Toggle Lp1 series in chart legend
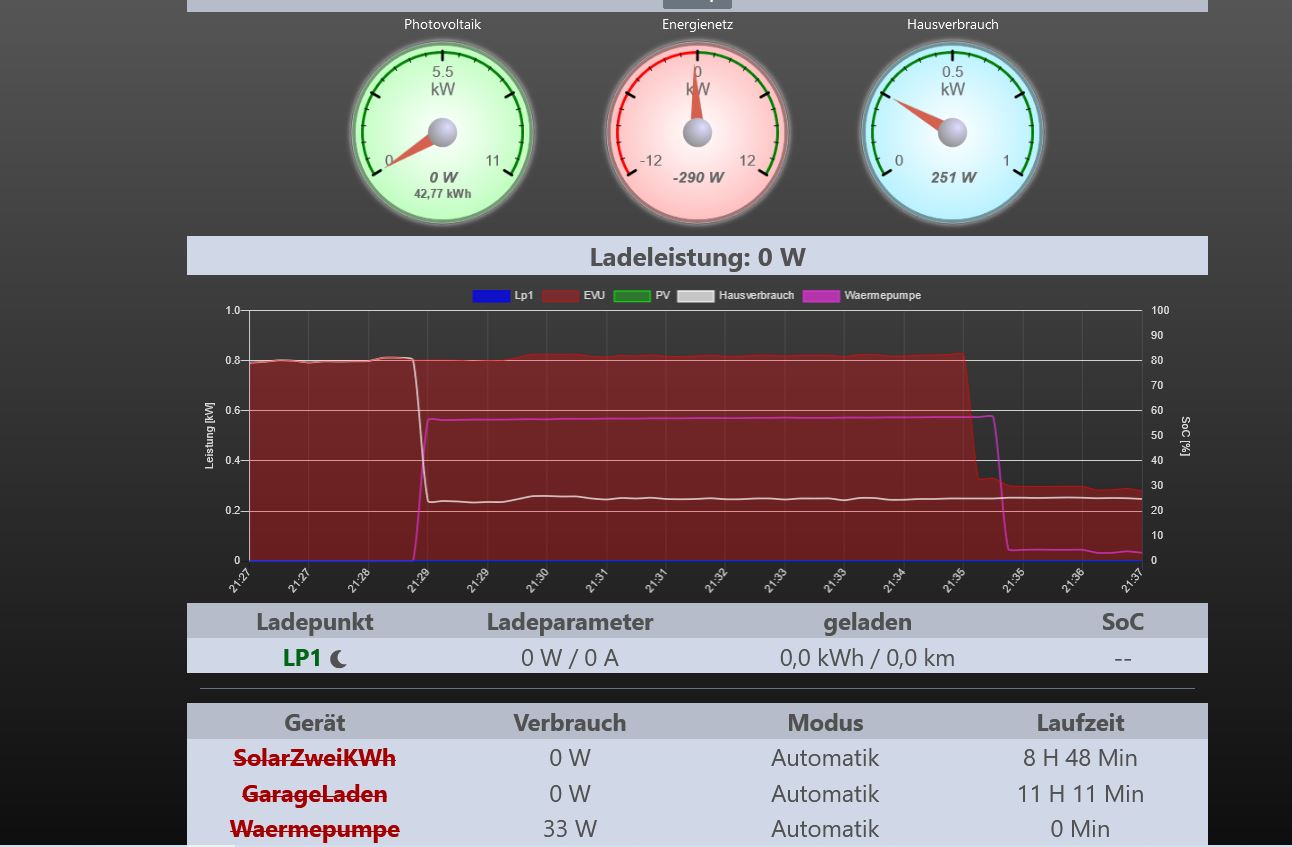The width and height of the screenshot is (1292, 847). coord(491,296)
